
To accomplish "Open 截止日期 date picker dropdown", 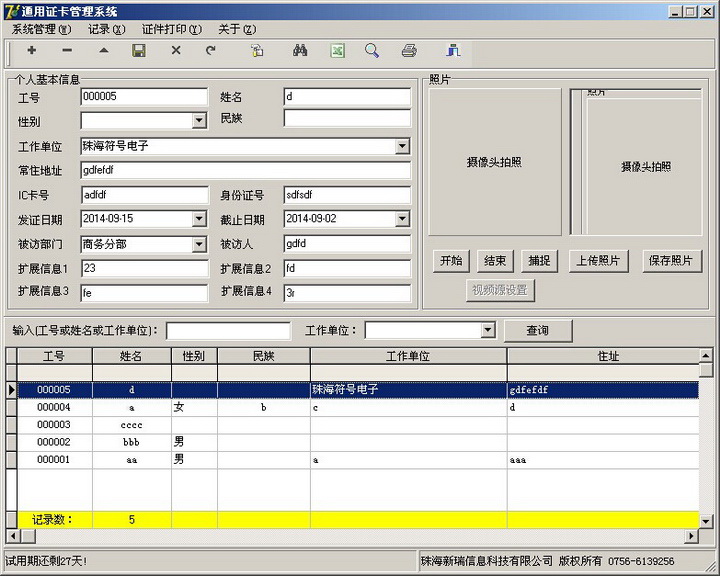I will (402, 219).
